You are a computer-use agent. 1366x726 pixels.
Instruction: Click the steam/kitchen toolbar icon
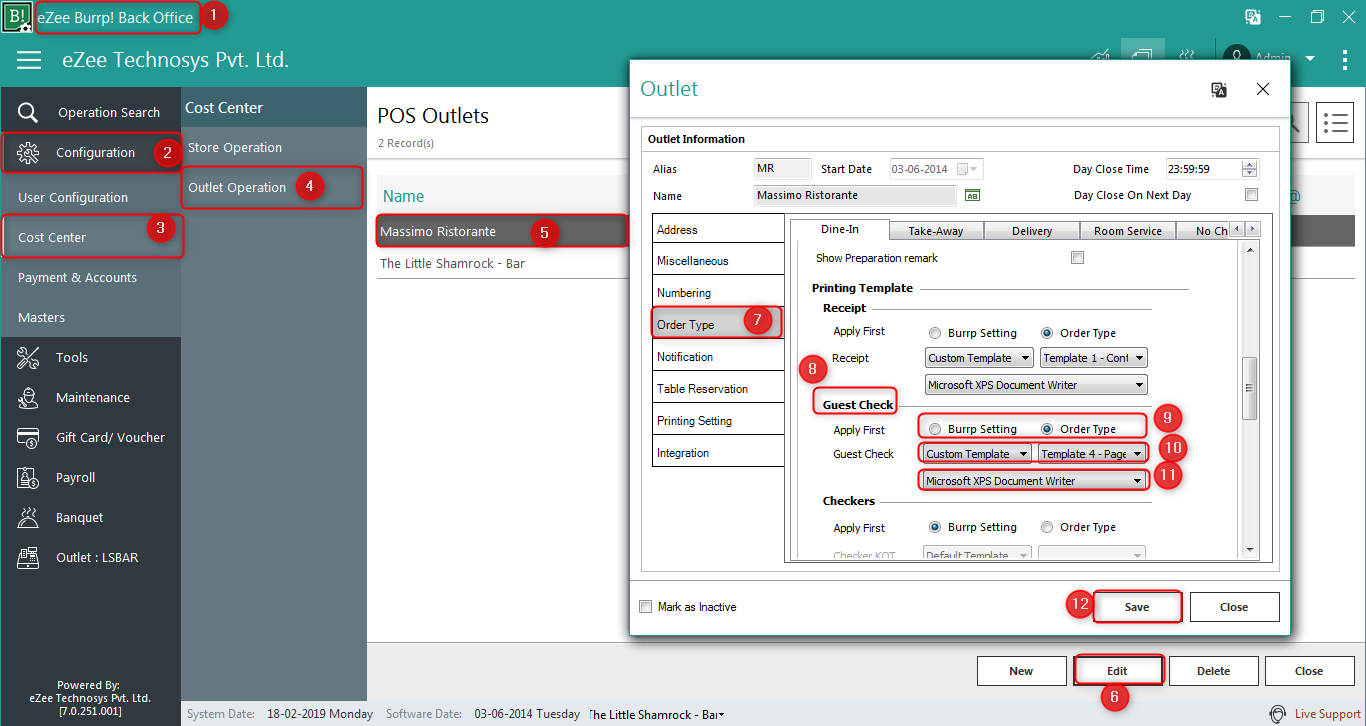point(1187,56)
